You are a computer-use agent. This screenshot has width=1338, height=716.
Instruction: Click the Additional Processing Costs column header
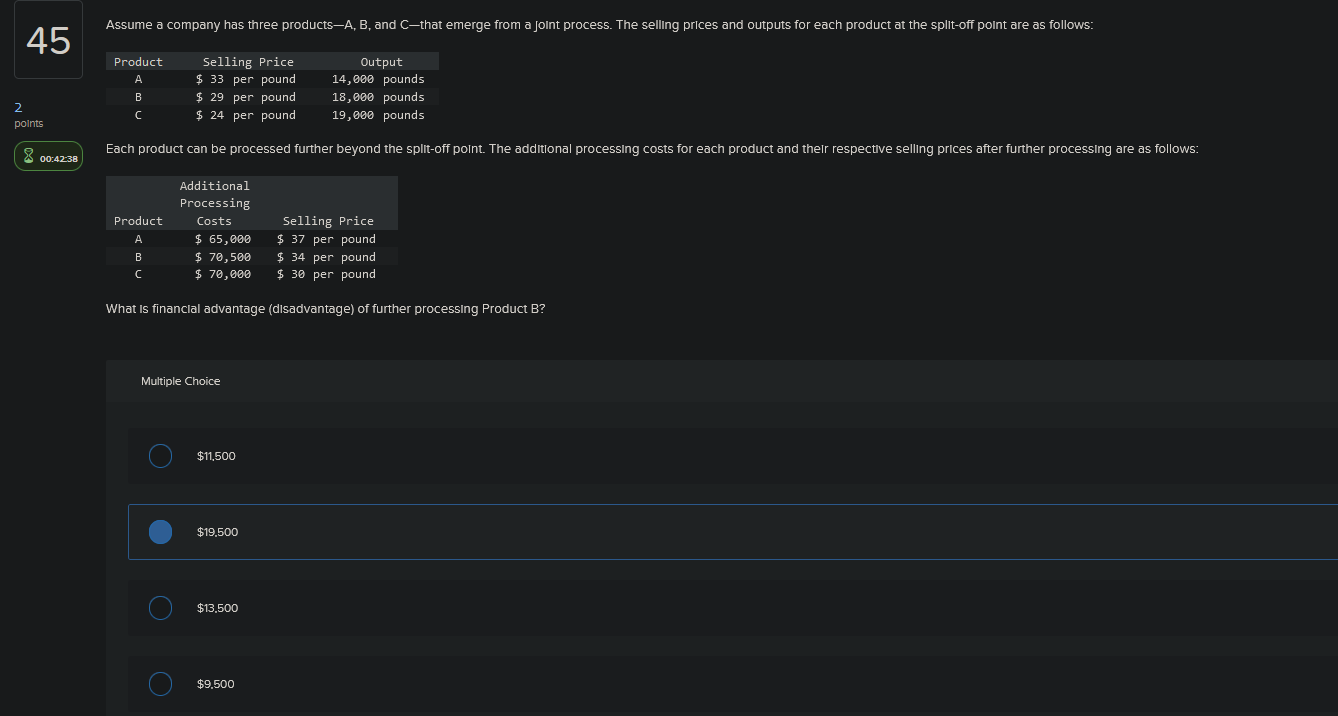tap(214, 203)
